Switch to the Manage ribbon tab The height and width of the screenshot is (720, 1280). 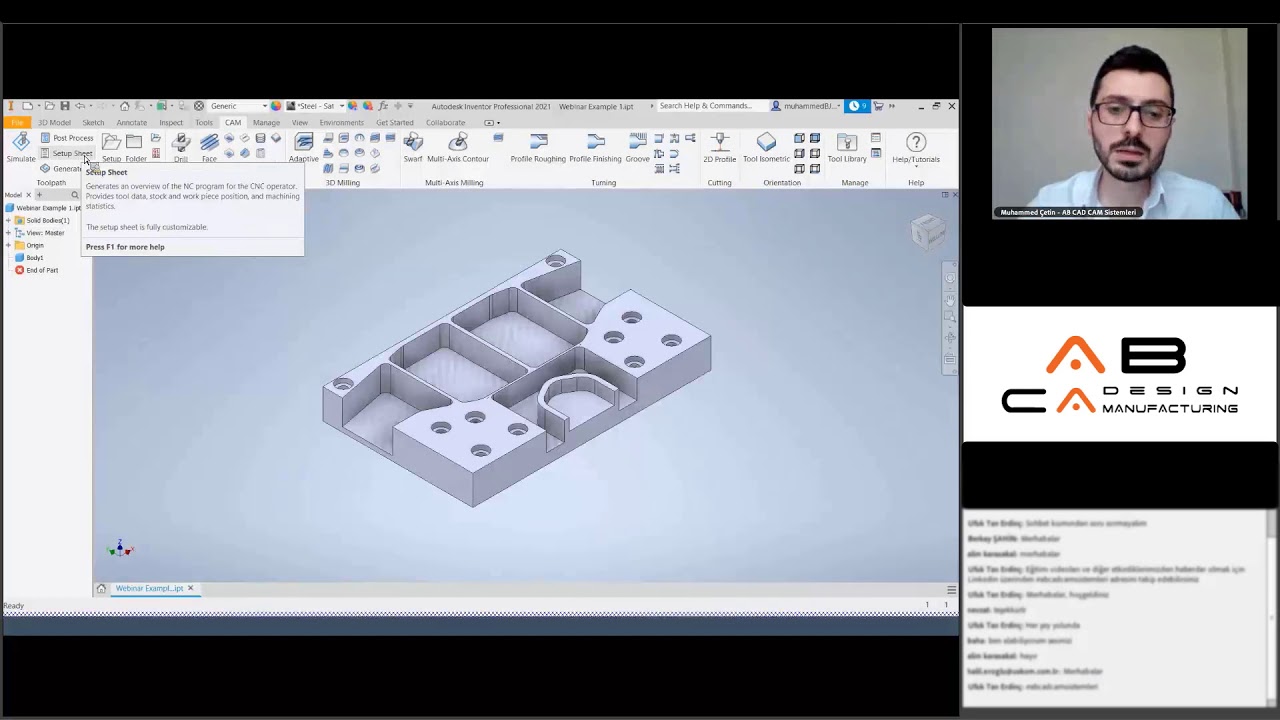[x=266, y=122]
